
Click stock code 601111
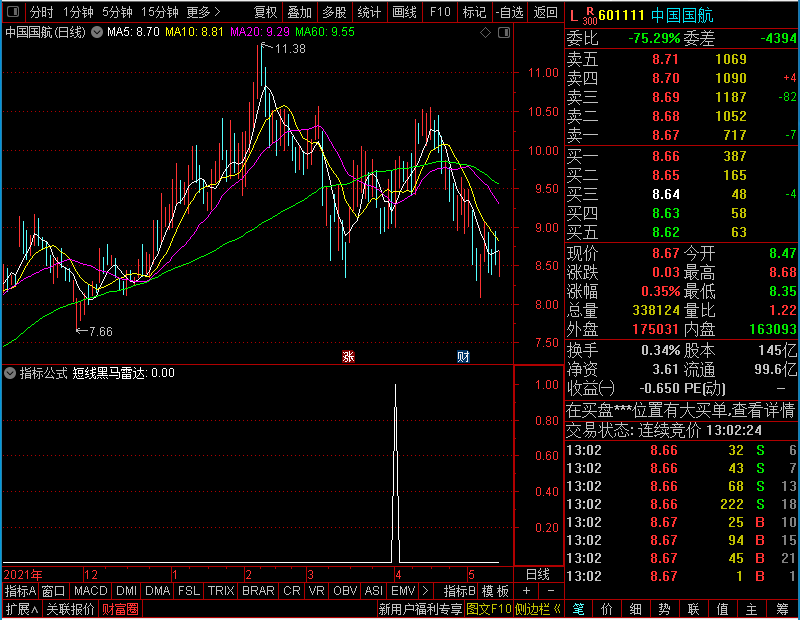621,15
